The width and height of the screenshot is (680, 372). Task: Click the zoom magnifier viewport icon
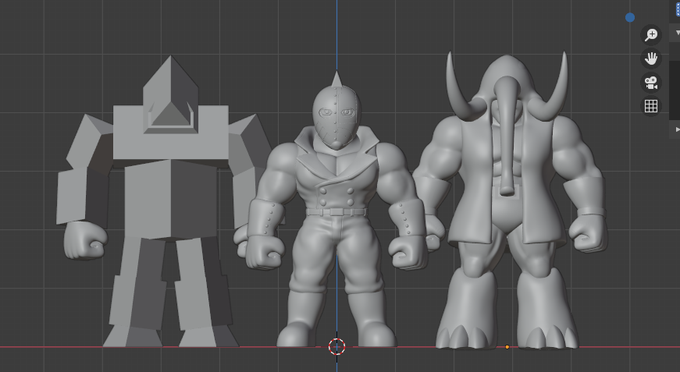[651, 35]
